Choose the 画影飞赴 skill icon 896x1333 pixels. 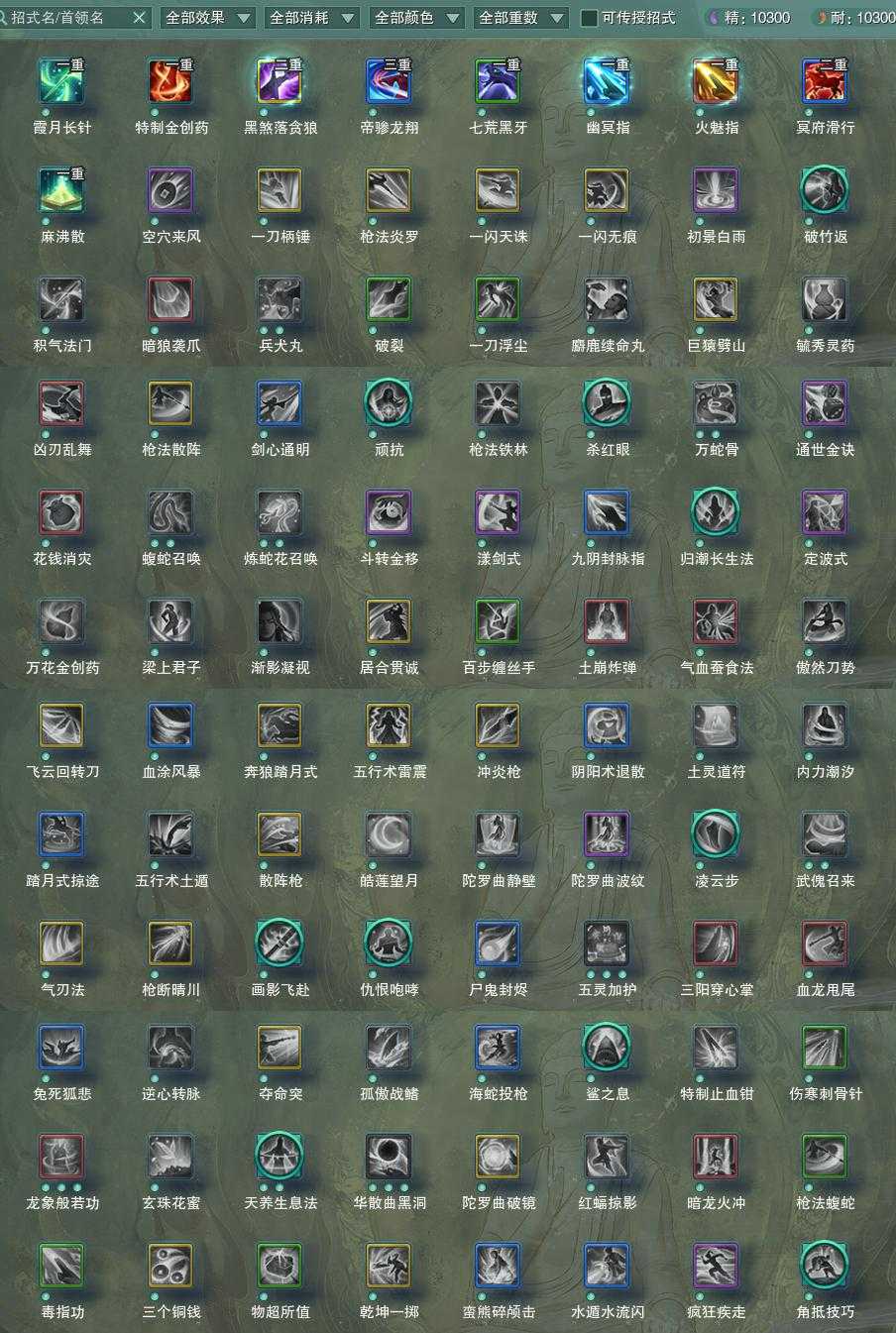(x=280, y=944)
